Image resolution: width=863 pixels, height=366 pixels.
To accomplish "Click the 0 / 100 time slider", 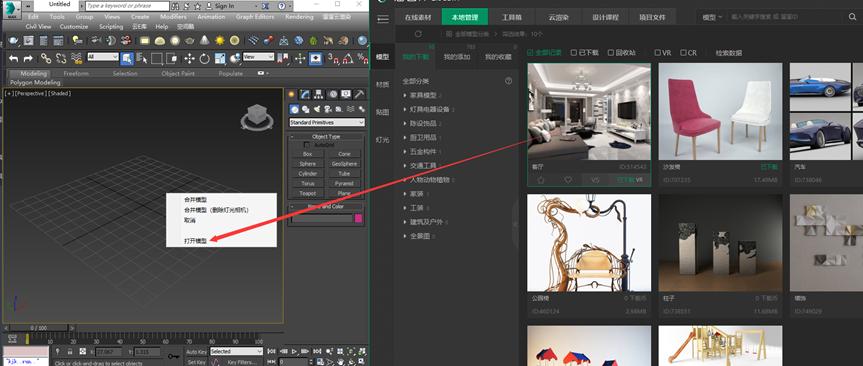I will pyautogui.click(x=39, y=327).
